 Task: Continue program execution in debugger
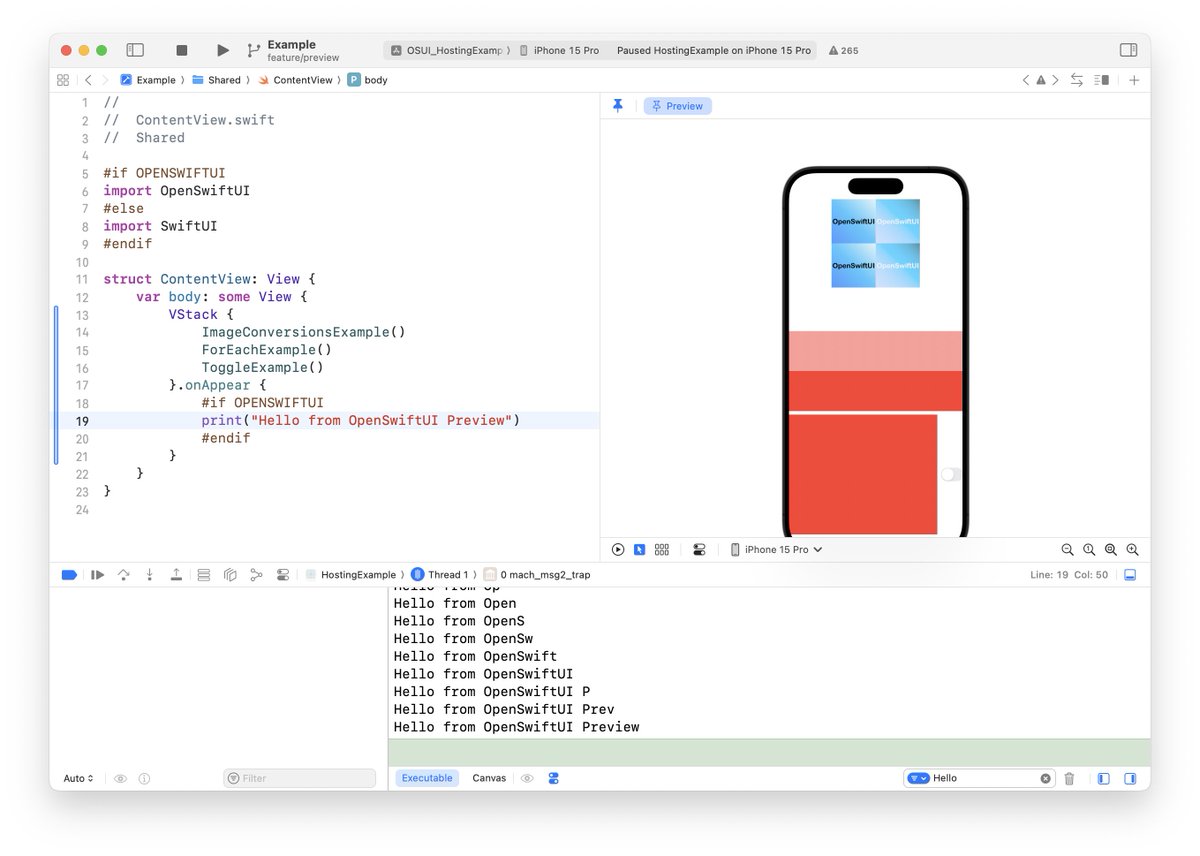click(x=97, y=575)
